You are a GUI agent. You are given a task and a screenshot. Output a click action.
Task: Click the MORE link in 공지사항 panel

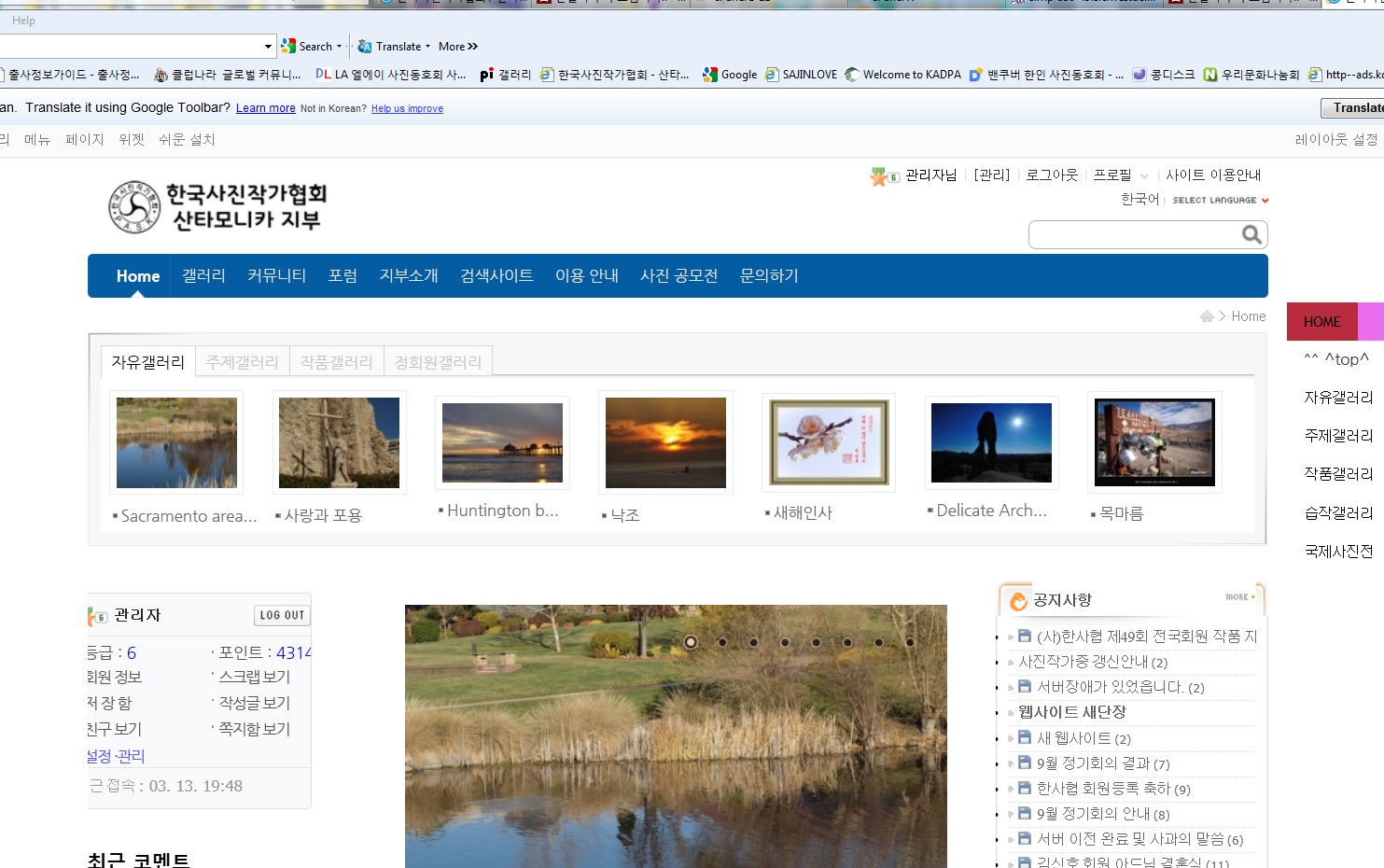point(1240,596)
